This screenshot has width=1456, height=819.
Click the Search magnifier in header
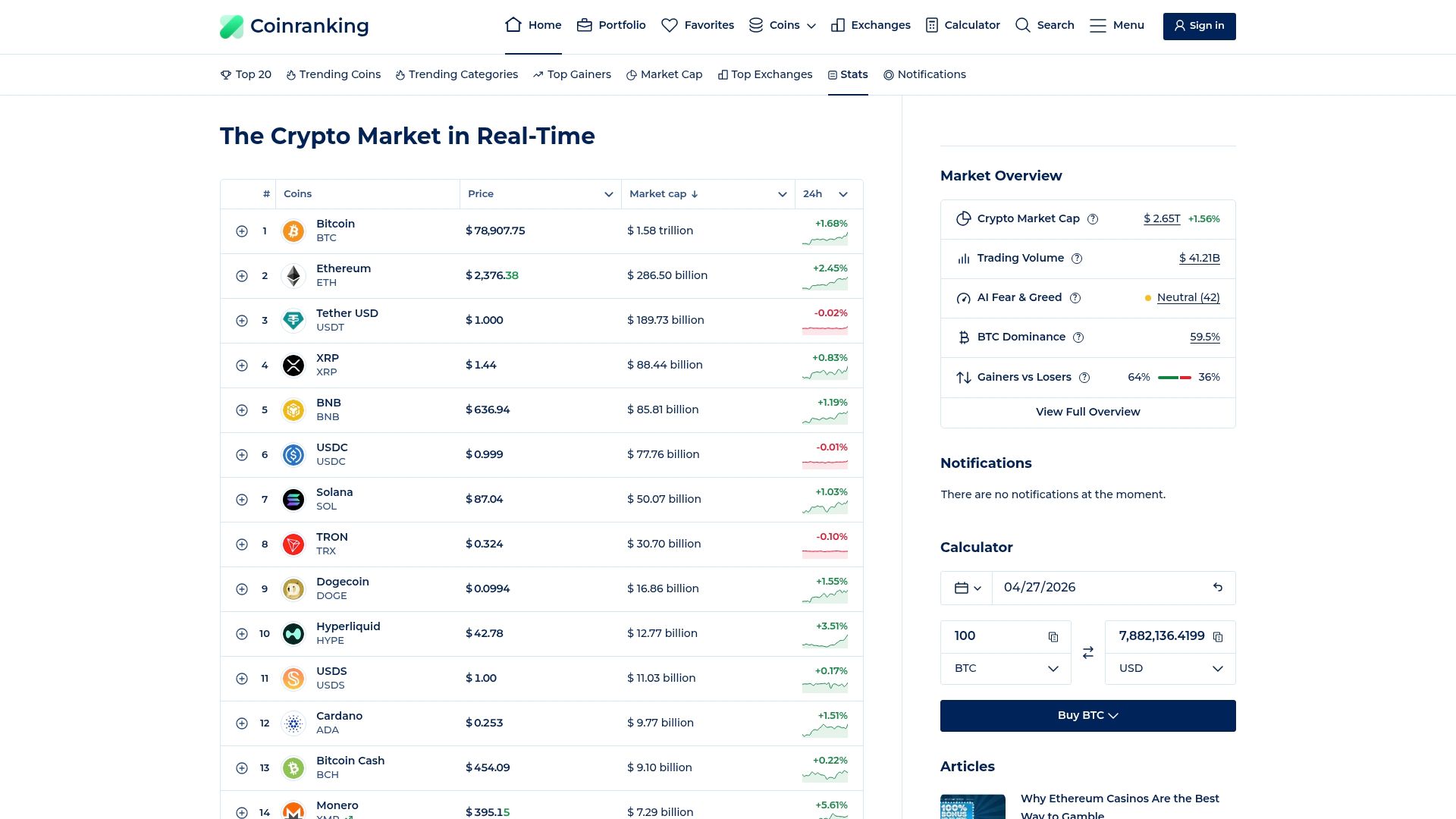click(x=1022, y=26)
